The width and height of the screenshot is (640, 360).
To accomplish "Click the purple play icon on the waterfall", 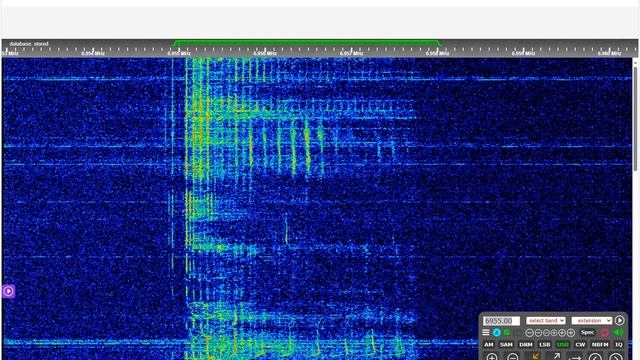I will point(8,291).
